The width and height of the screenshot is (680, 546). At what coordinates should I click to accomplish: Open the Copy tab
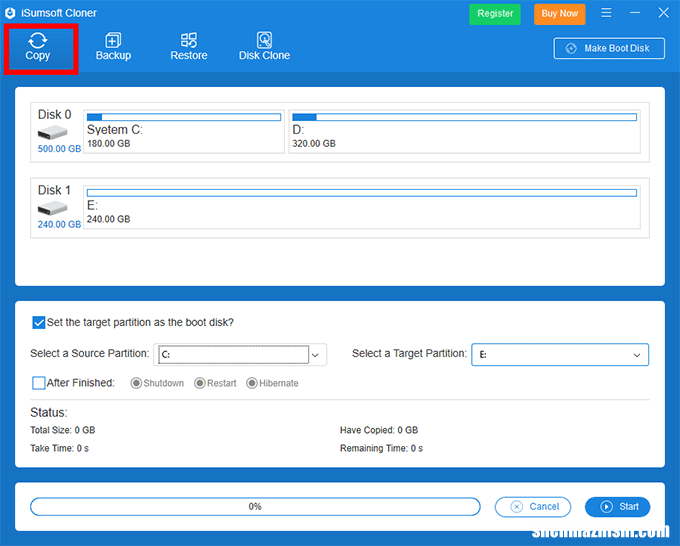[x=38, y=47]
